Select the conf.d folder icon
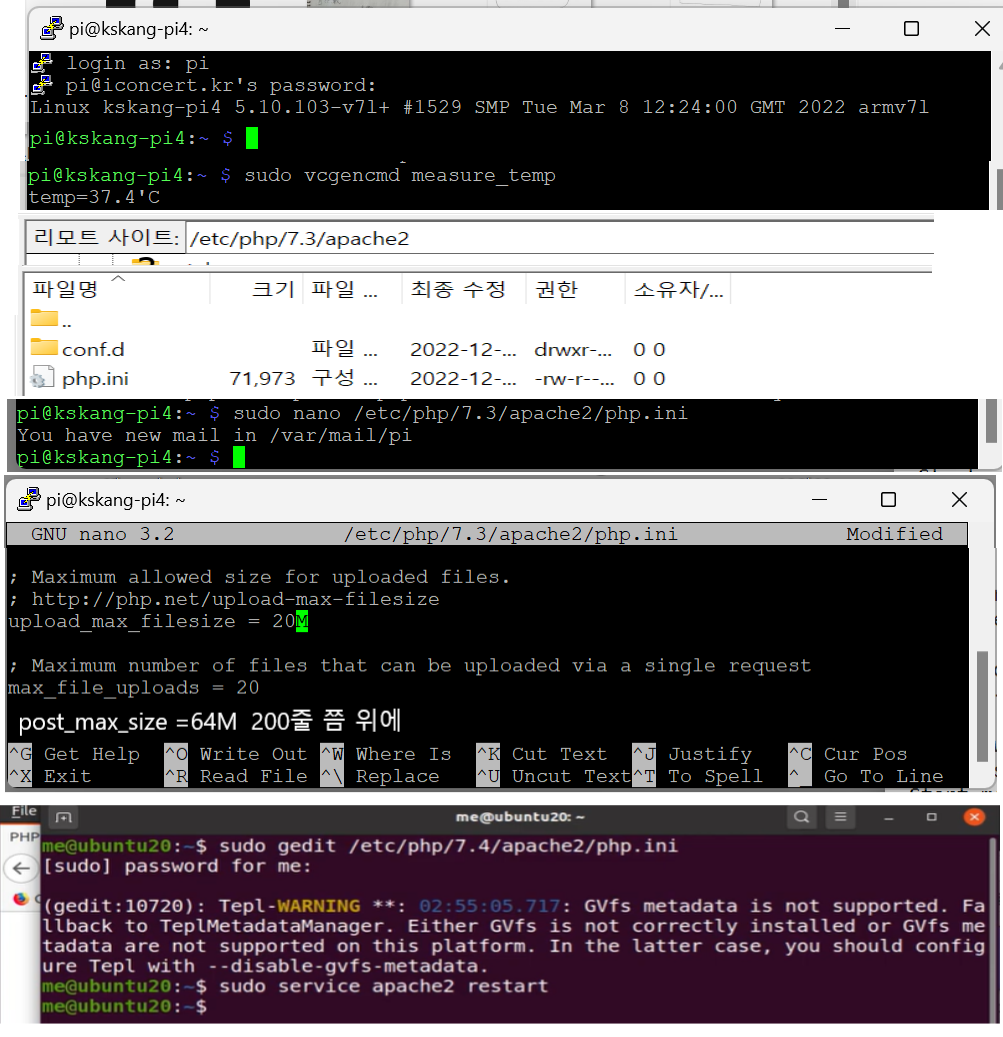This screenshot has height=1037, width=1003. (x=44, y=348)
